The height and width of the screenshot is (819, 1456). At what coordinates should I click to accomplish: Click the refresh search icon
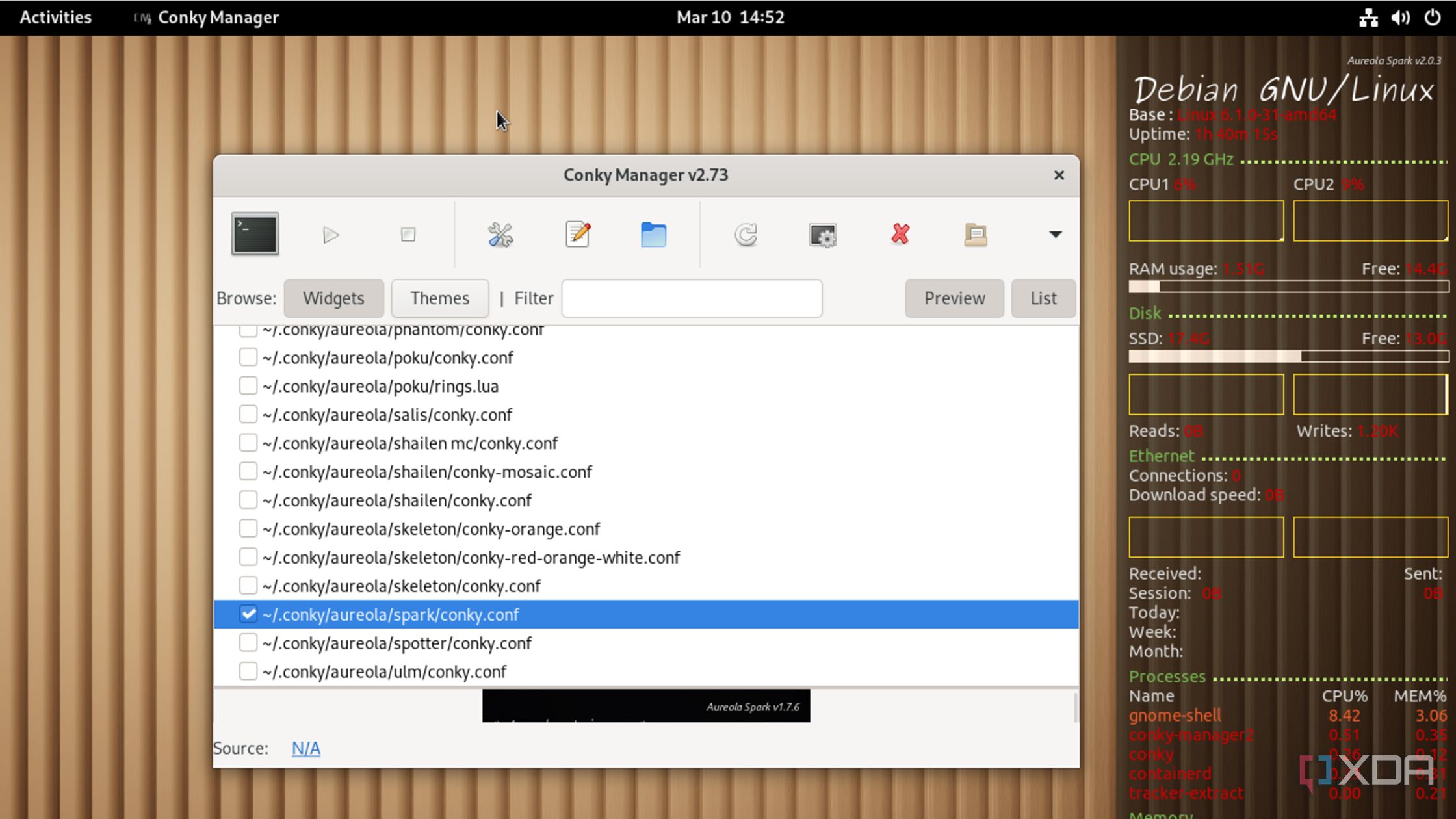click(x=746, y=235)
